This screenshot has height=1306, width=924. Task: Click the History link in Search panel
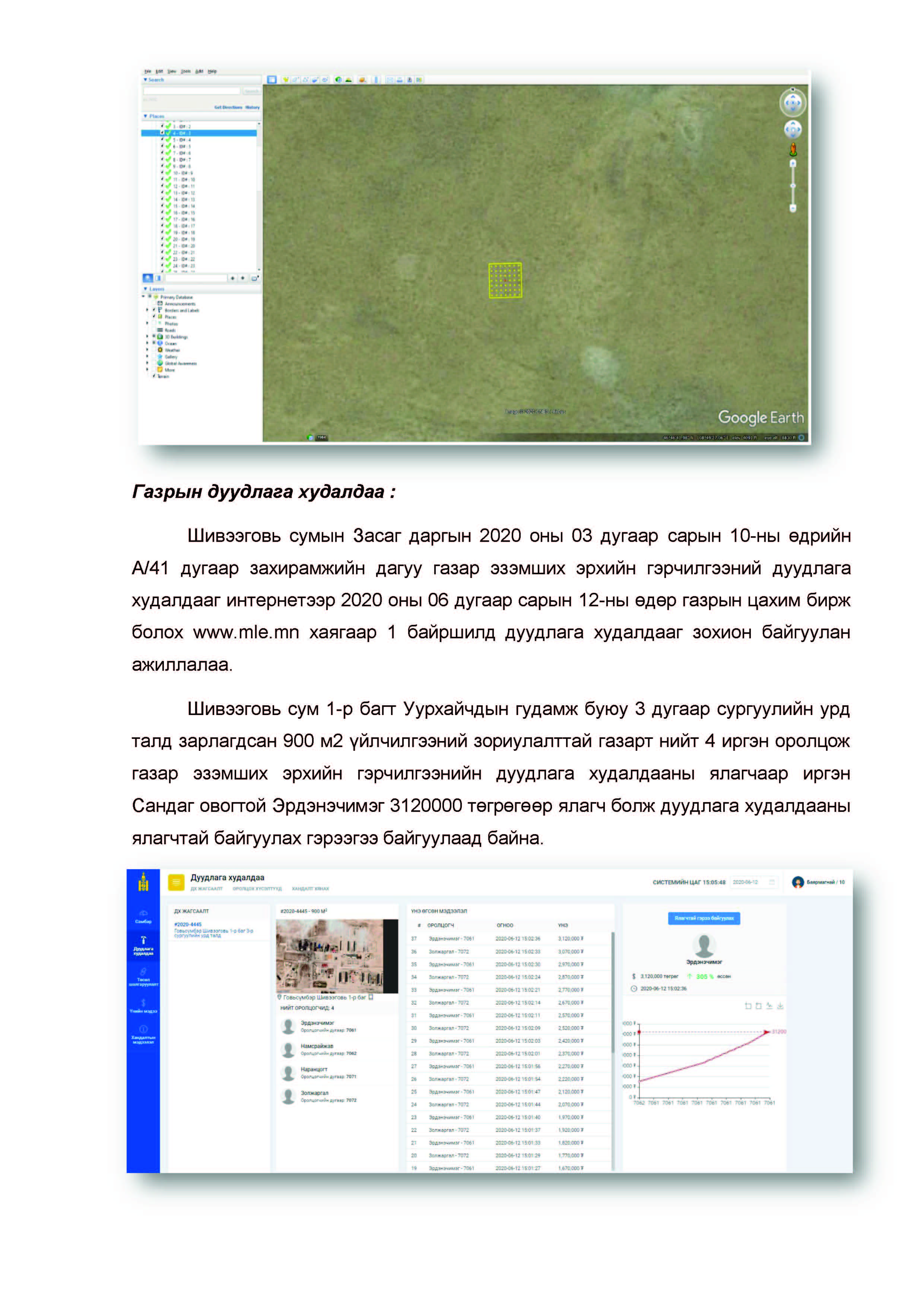253,108
